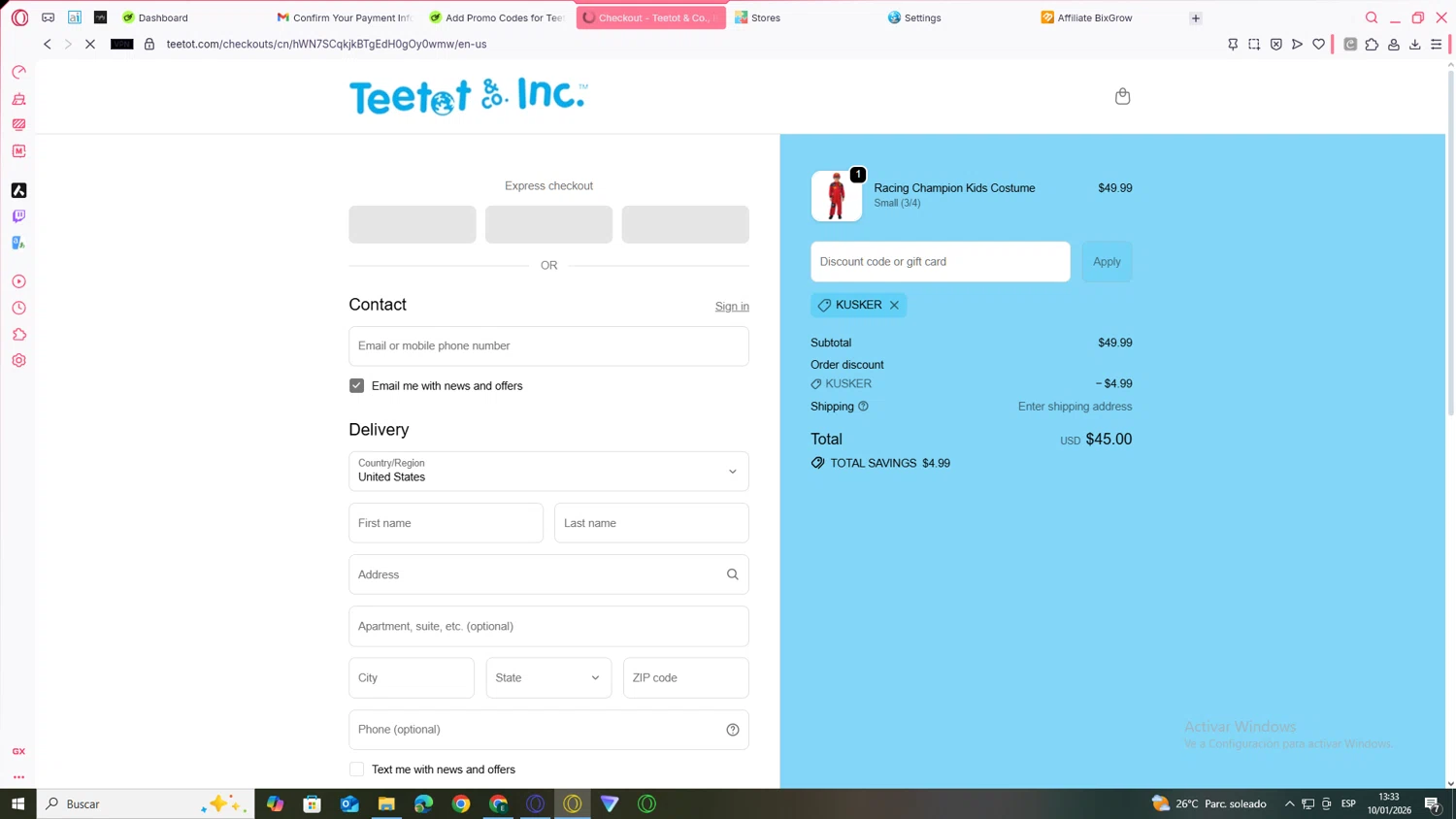Click the taskbar Buscar search box

pos(146,803)
